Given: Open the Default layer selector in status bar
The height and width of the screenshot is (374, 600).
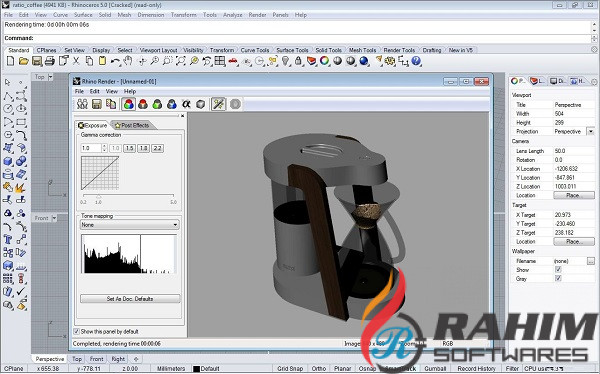Looking at the screenshot, I should point(207,369).
